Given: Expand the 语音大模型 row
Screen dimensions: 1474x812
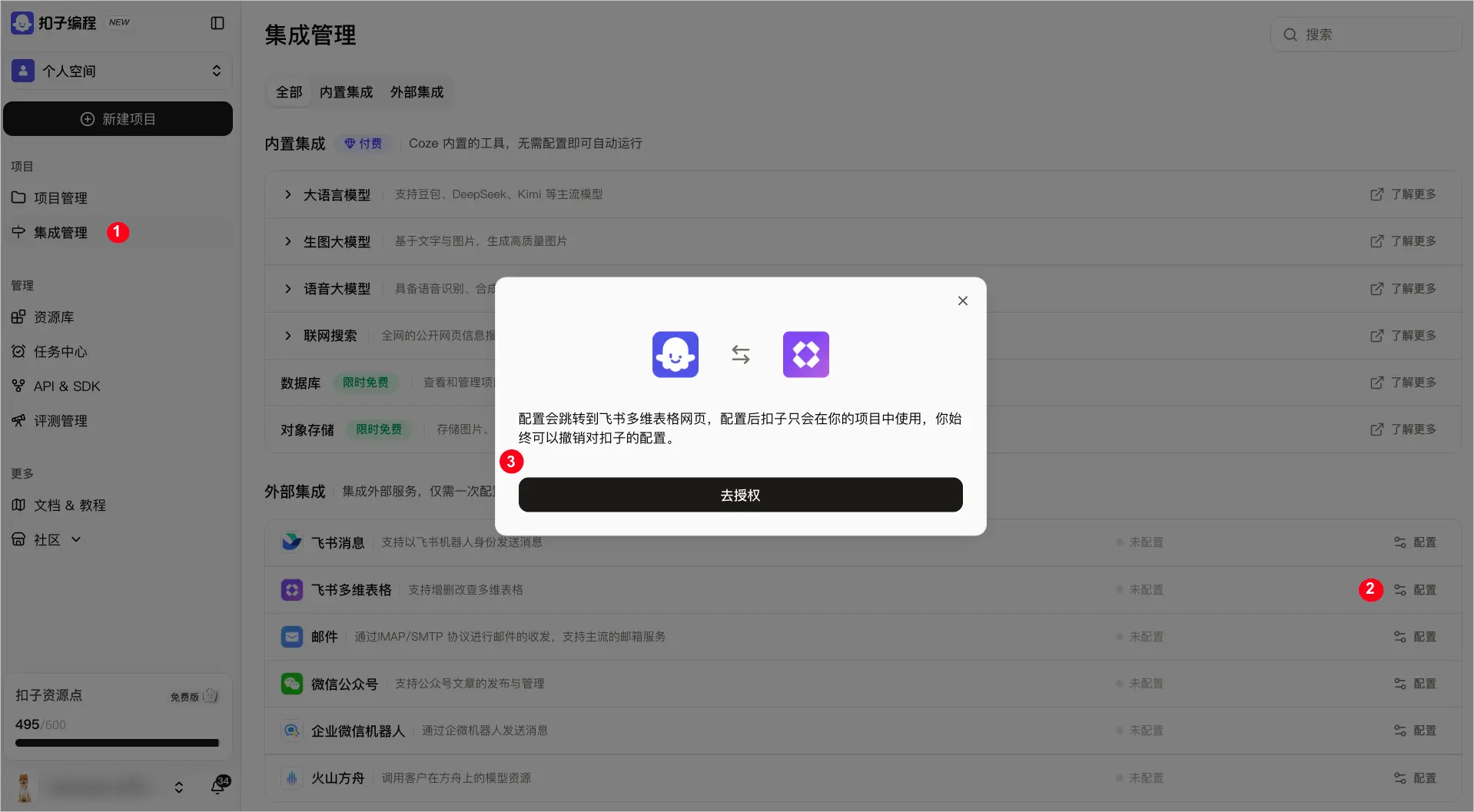Looking at the screenshot, I should [287, 289].
